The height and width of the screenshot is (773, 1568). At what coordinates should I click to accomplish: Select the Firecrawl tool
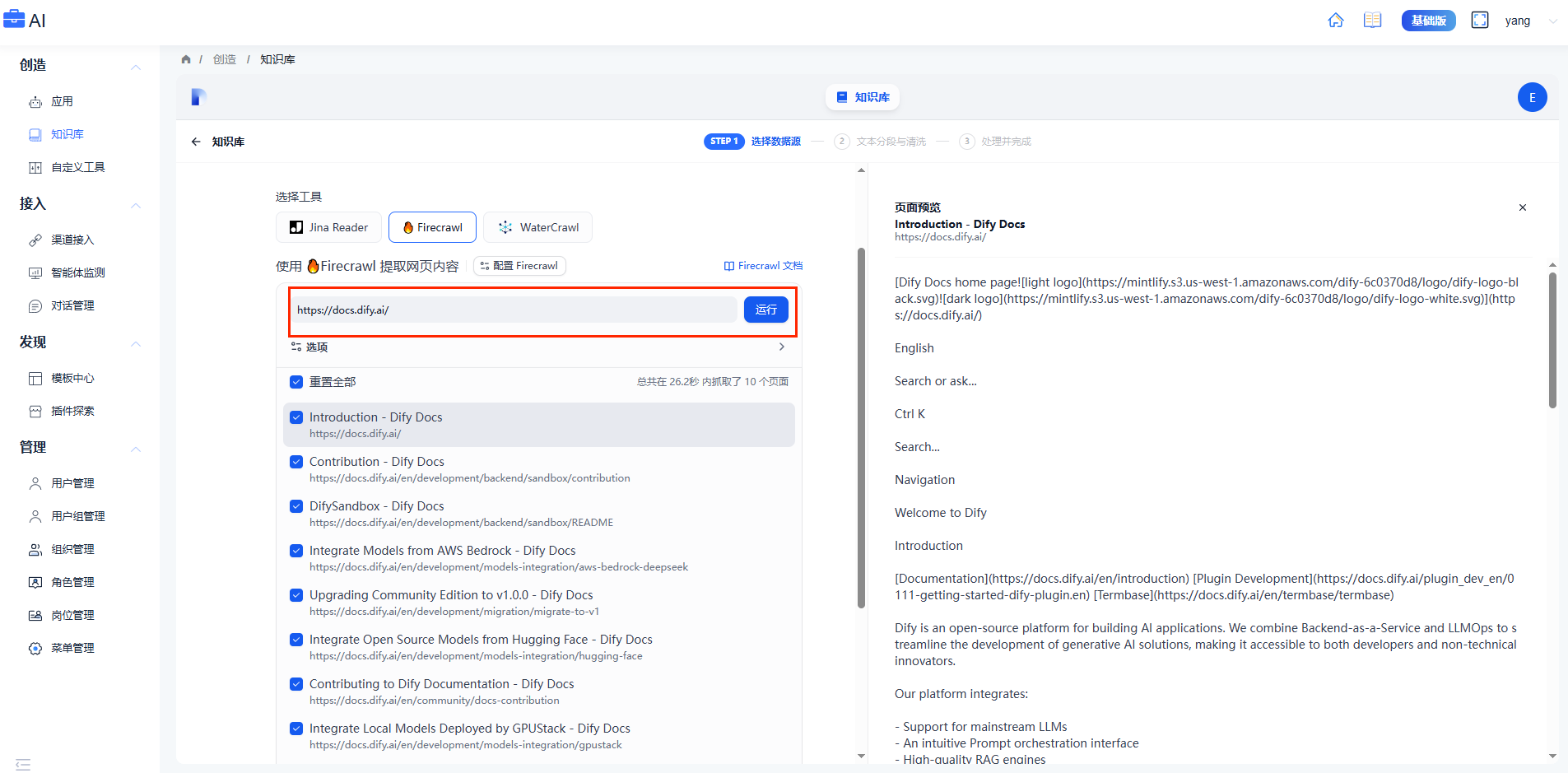(432, 227)
